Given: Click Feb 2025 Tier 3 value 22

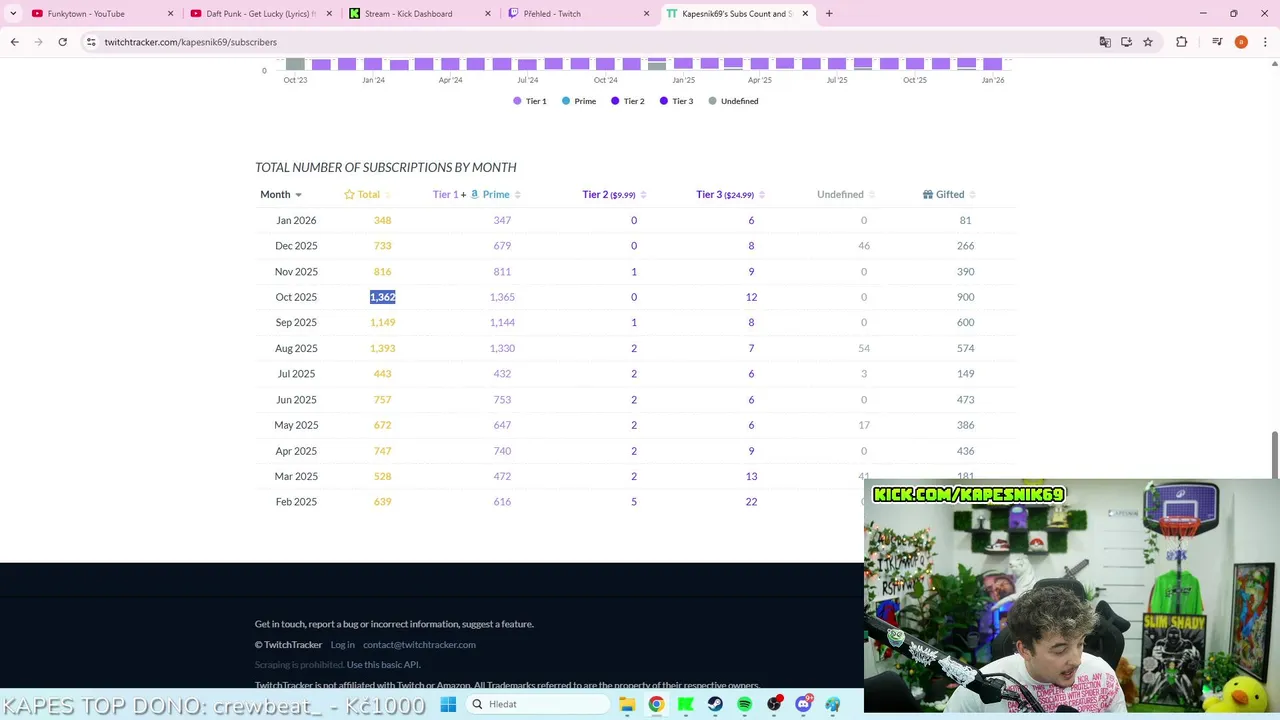Looking at the screenshot, I should pos(751,502).
